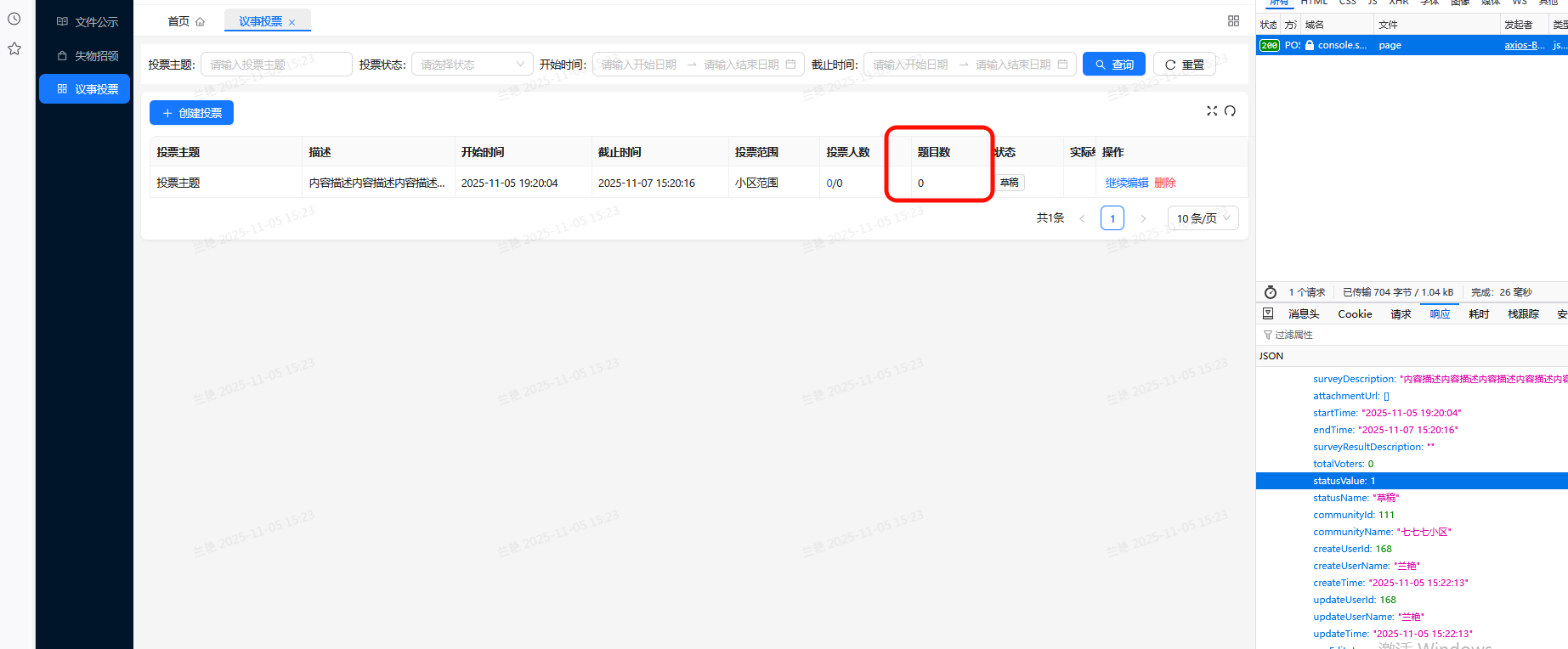Go to next page with right chevron

point(1143,218)
